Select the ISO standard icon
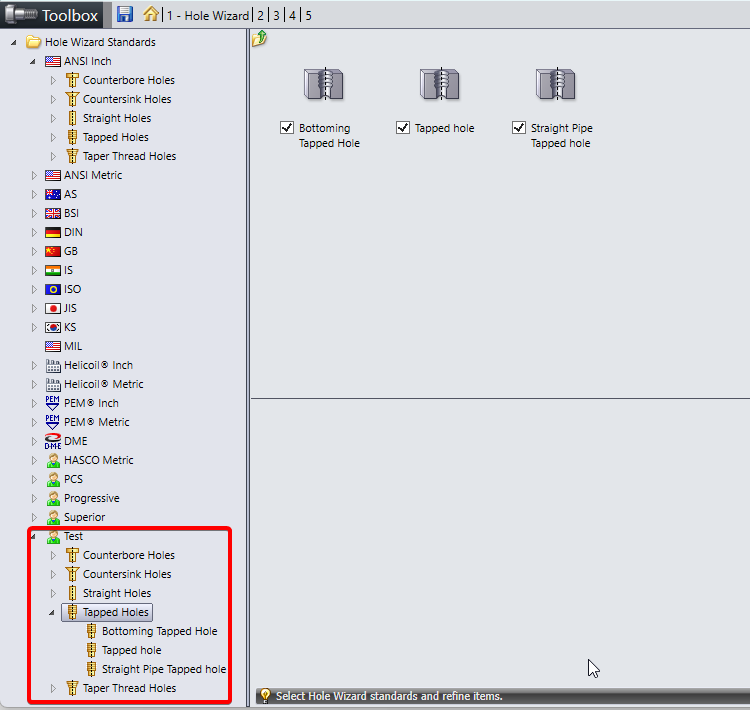The width and height of the screenshot is (750, 710). (x=53, y=289)
